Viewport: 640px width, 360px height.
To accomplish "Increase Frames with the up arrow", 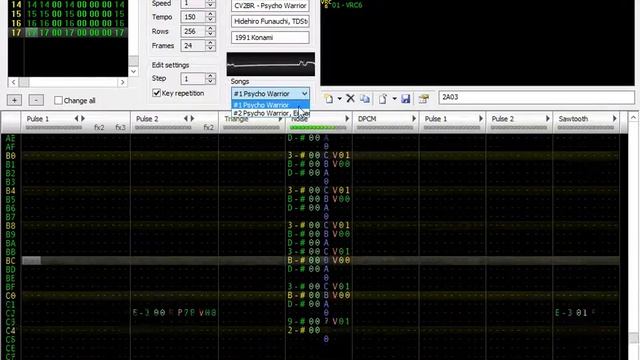I will pos(211,42).
